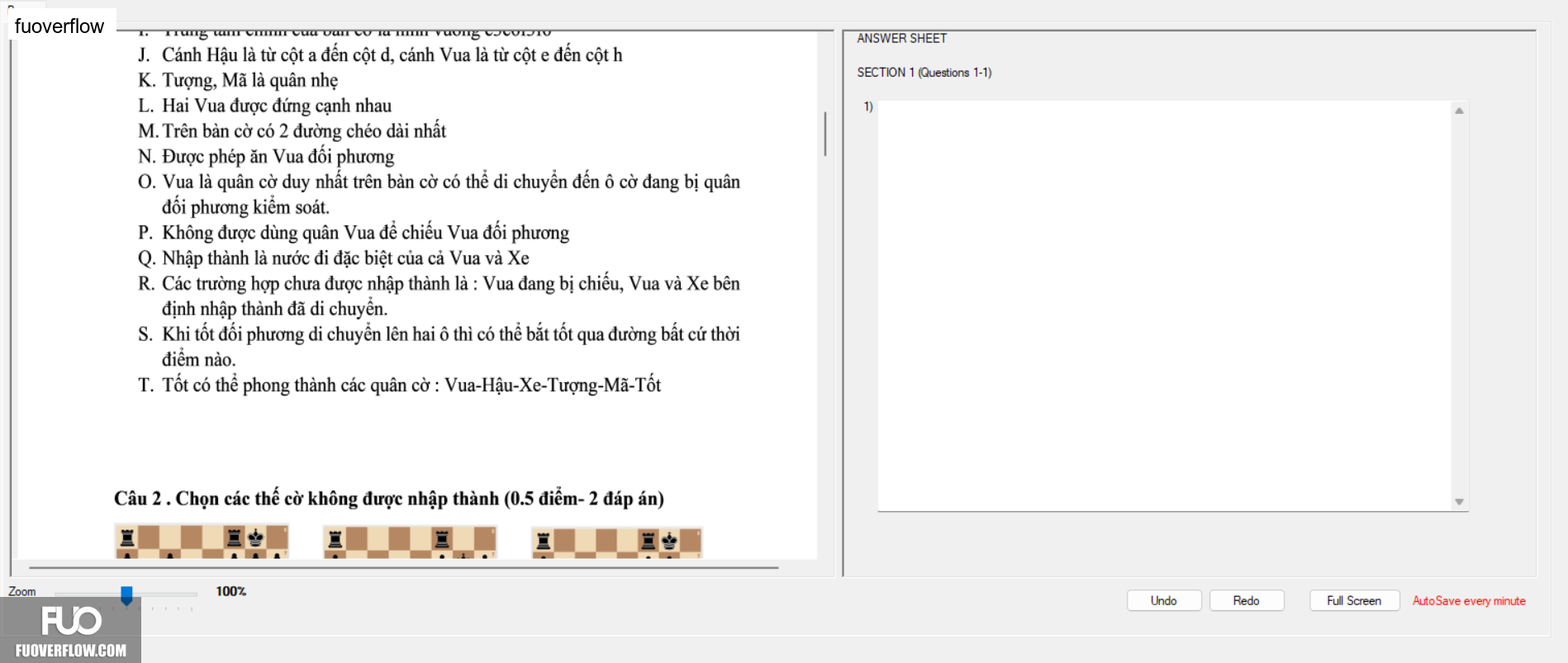Screen dimensions: 1568x663
Task: Click statement Q about Nhập thành
Action: click(x=333, y=258)
